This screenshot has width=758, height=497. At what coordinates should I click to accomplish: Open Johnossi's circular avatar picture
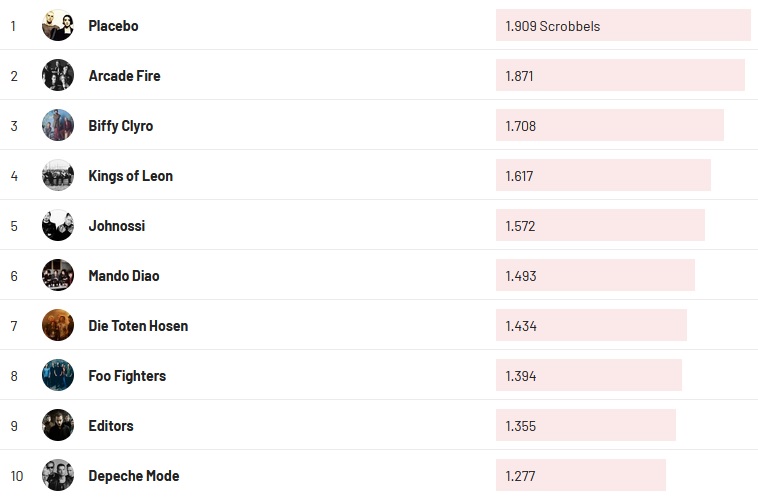(58, 226)
